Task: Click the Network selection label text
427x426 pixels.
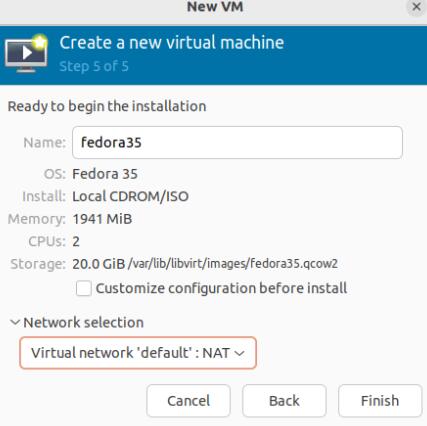Action: click(83, 322)
